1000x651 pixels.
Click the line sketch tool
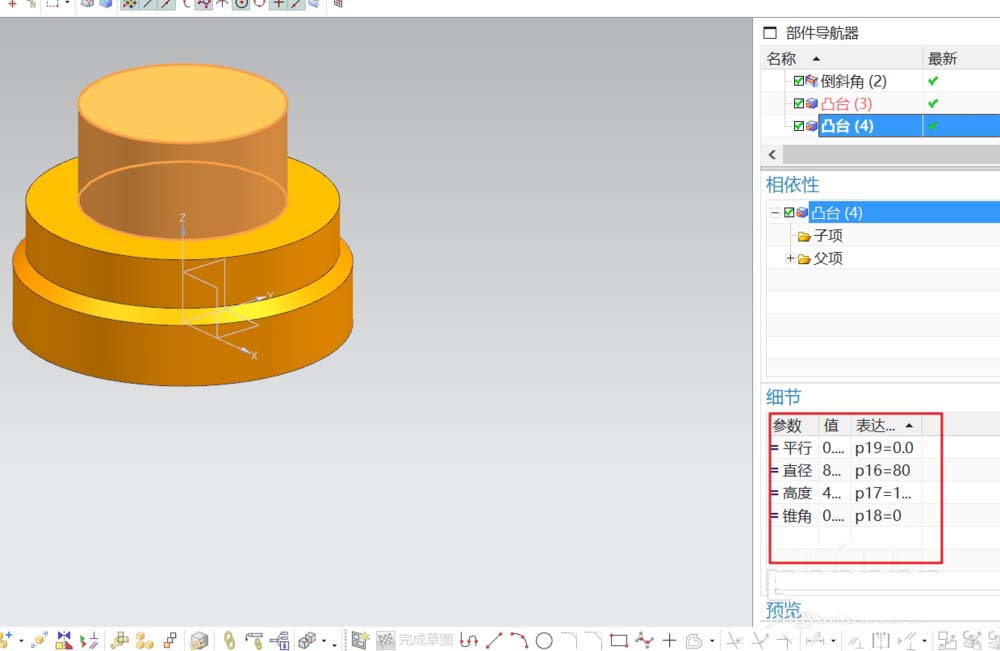click(x=494, y=640)
